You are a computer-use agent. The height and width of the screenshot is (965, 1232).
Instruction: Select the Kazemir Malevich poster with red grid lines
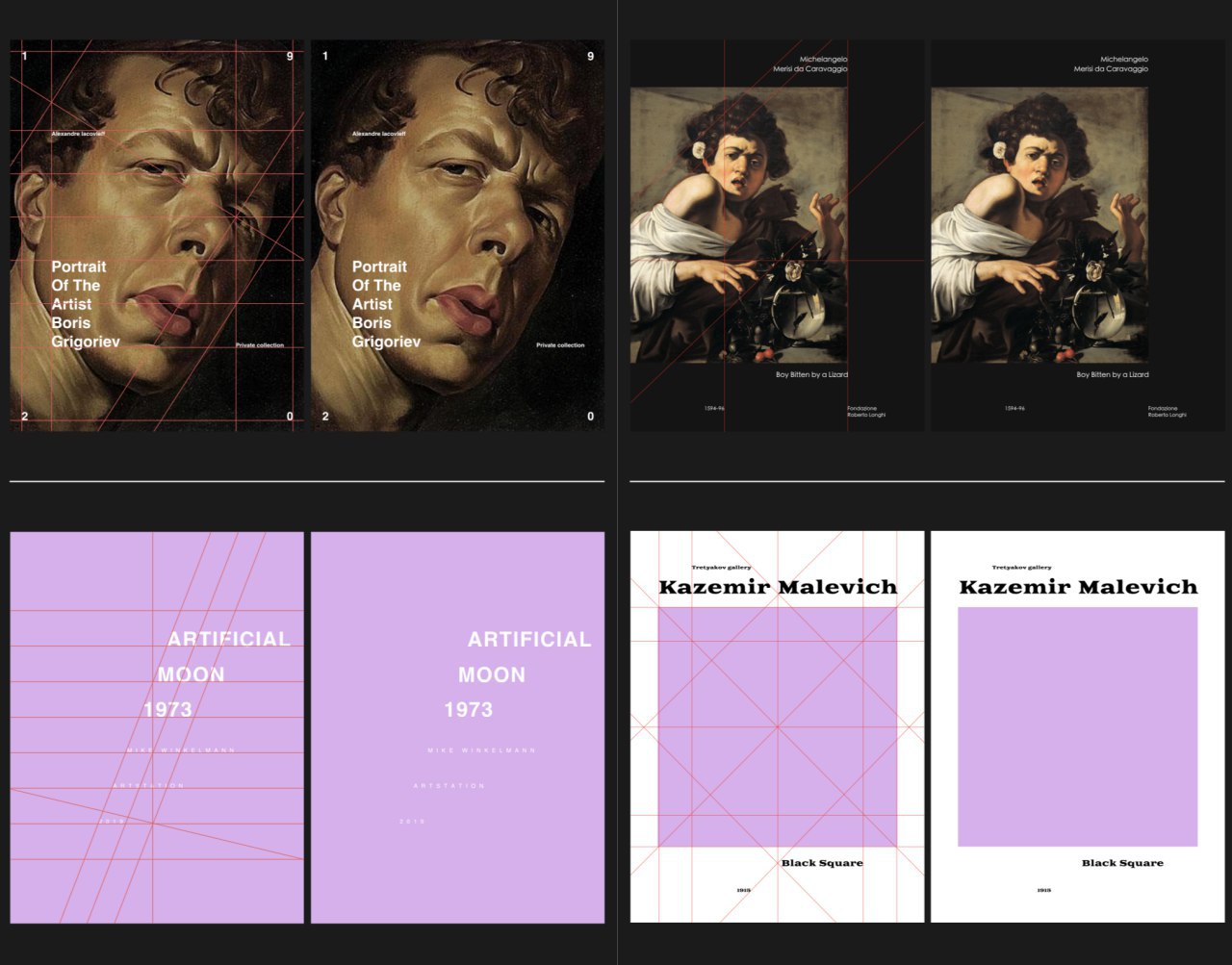tap(778, 727)
